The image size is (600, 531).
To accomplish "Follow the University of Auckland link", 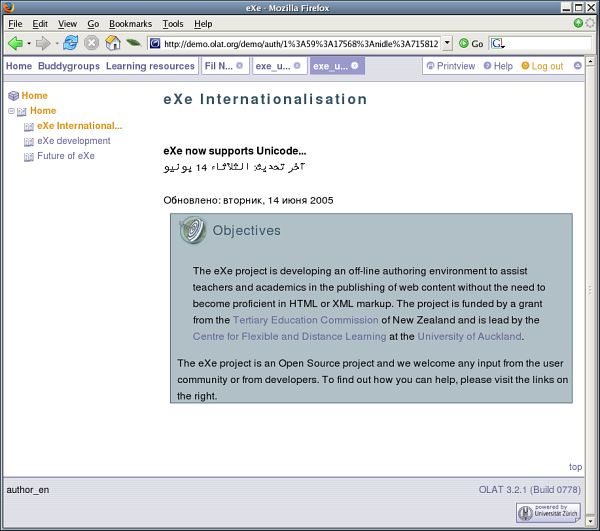I will (470, 336).
